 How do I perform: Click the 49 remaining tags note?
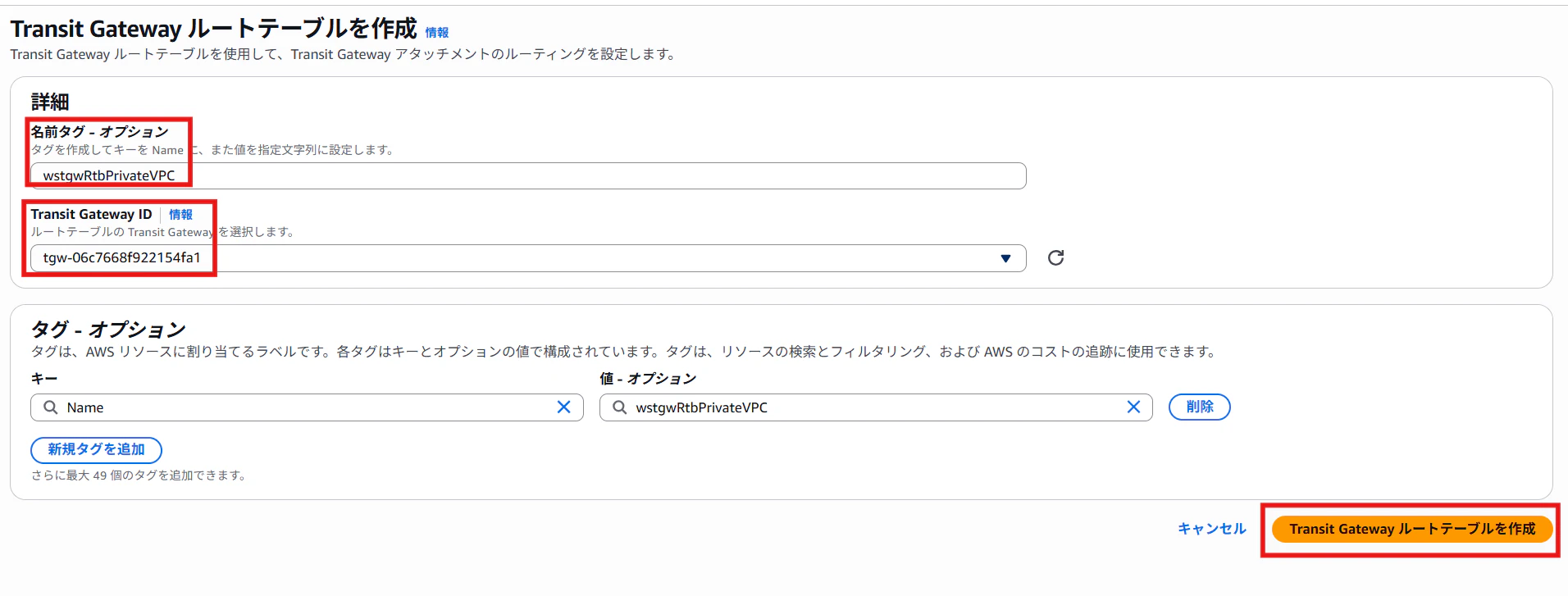tap(139, 475)
